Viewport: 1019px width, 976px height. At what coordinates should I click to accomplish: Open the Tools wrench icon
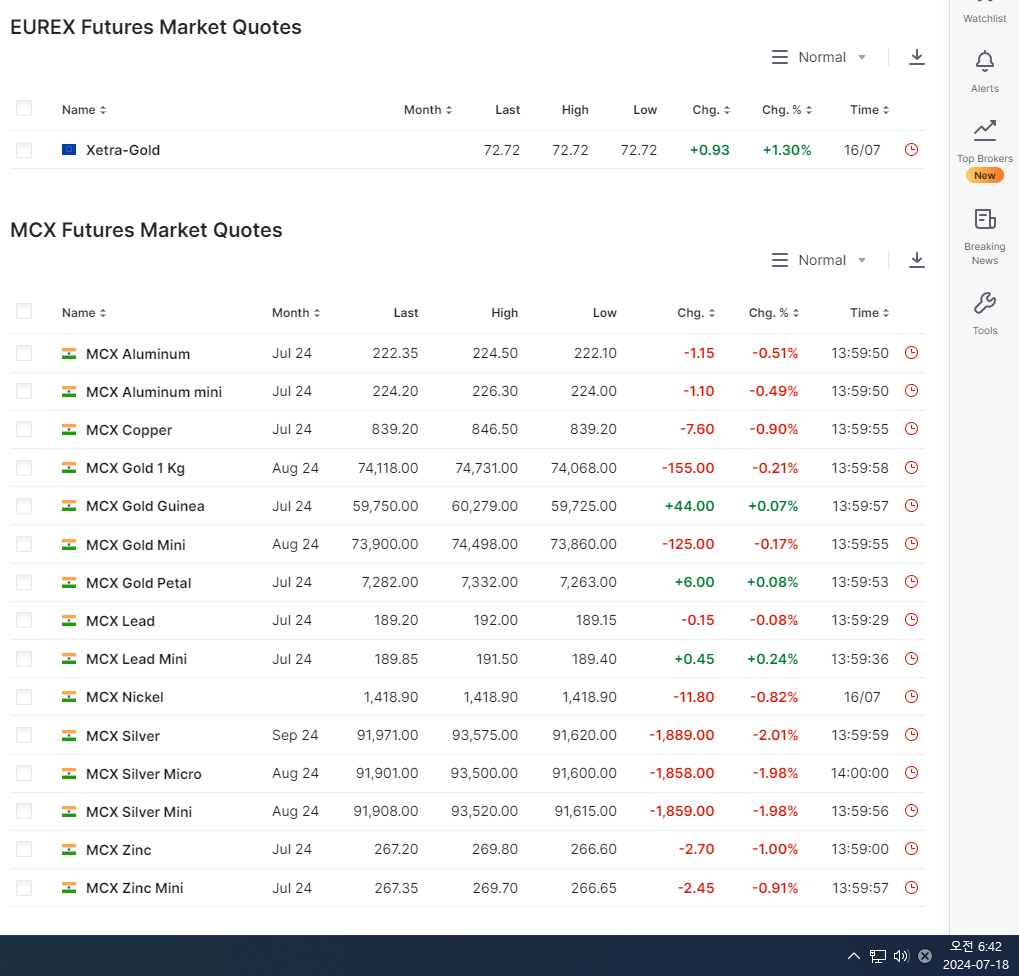(x=985, y=303)
